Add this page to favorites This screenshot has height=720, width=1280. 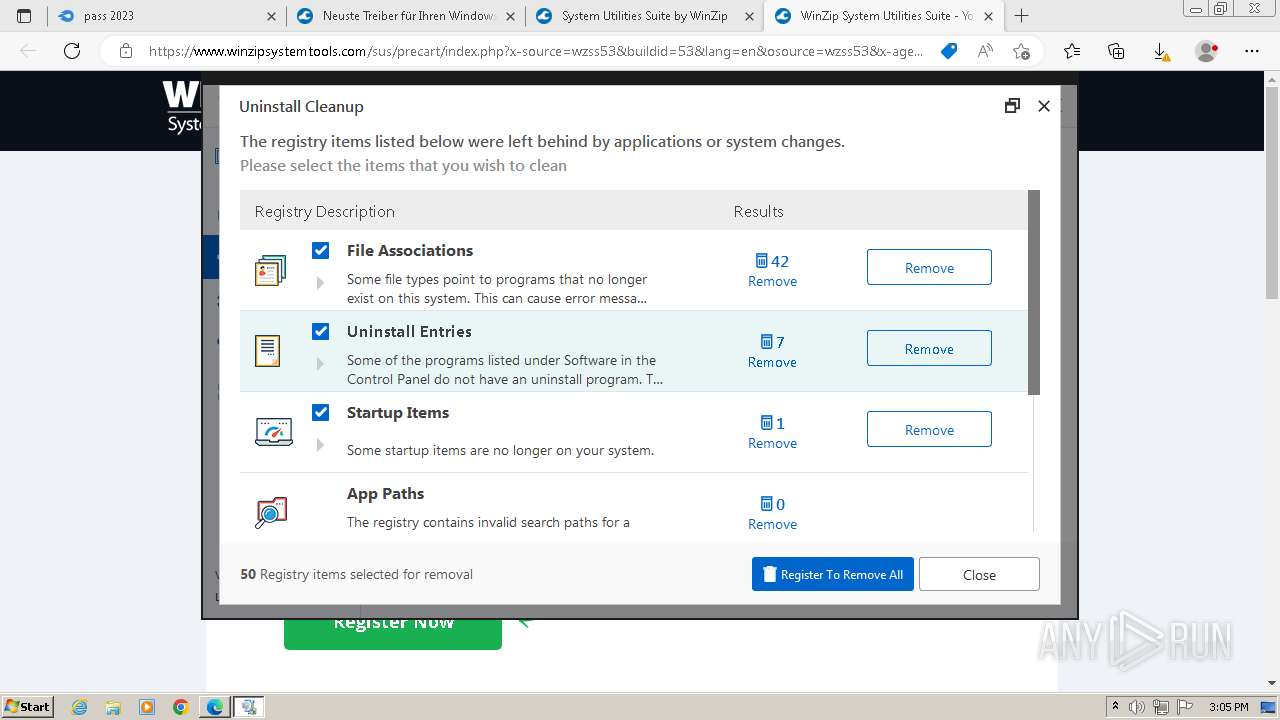[1021, 51]
